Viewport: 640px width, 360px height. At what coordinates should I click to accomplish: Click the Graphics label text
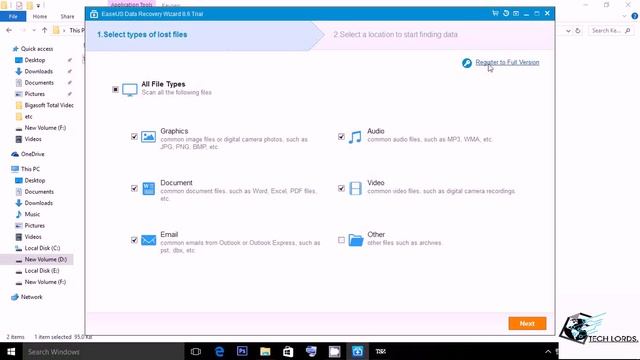174,131
